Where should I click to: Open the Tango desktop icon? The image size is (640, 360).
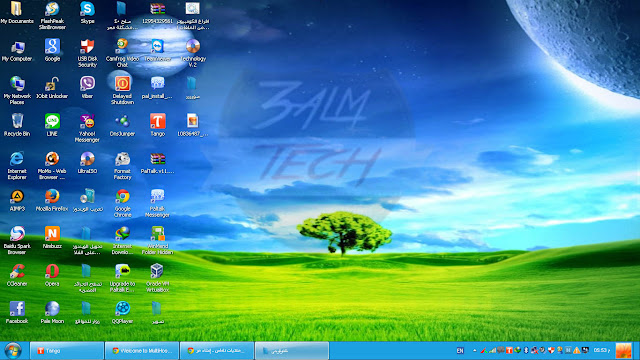click(x=158, y=125)
